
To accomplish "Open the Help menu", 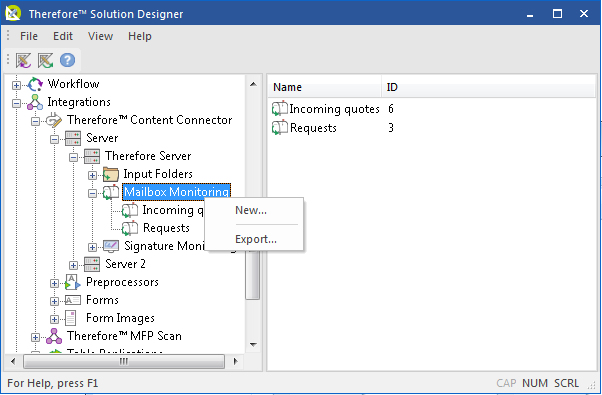I will coord(140,36).
